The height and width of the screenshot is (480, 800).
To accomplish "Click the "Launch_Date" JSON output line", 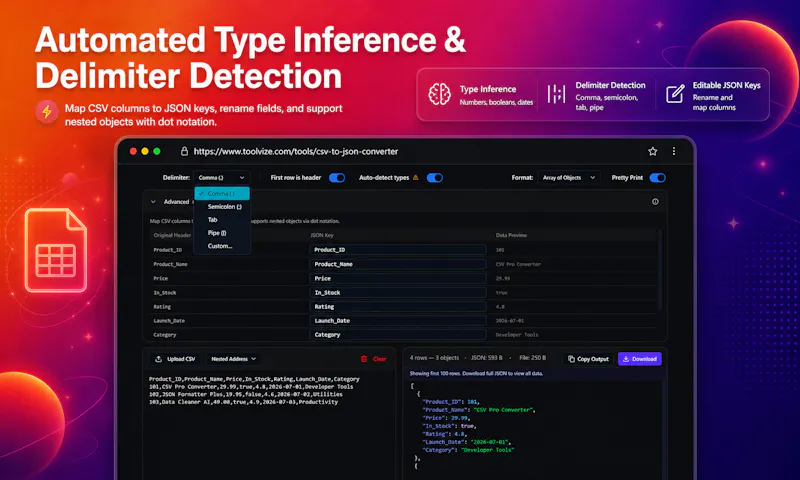I will point(466,442).
